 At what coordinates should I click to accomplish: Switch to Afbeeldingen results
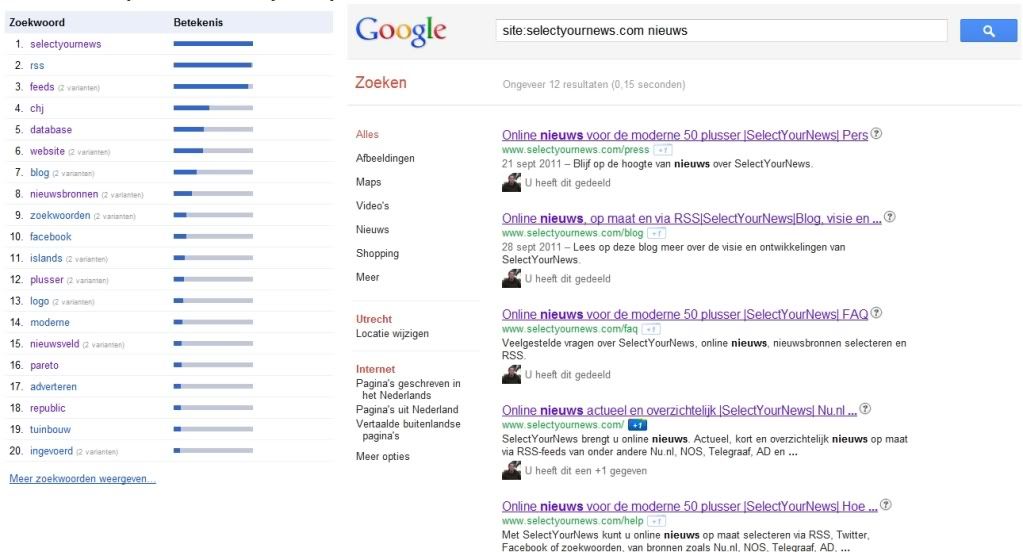click(x=385, y=159)
